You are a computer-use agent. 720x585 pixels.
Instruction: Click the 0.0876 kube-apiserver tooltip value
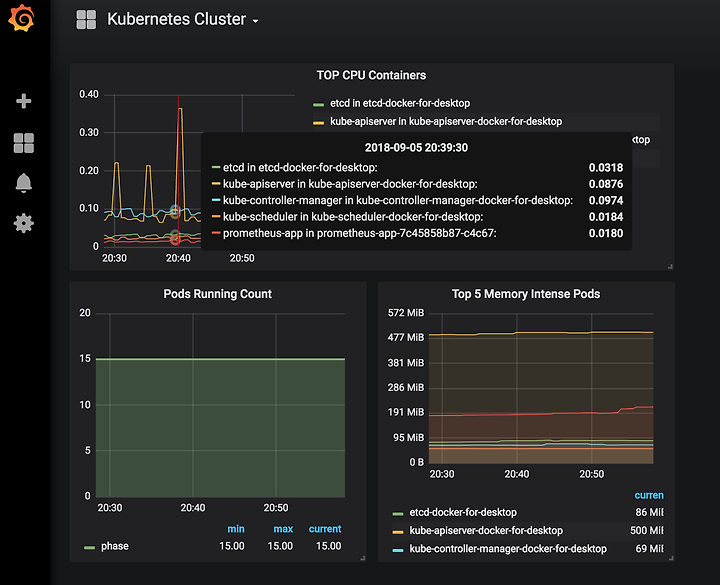(606, 184)
